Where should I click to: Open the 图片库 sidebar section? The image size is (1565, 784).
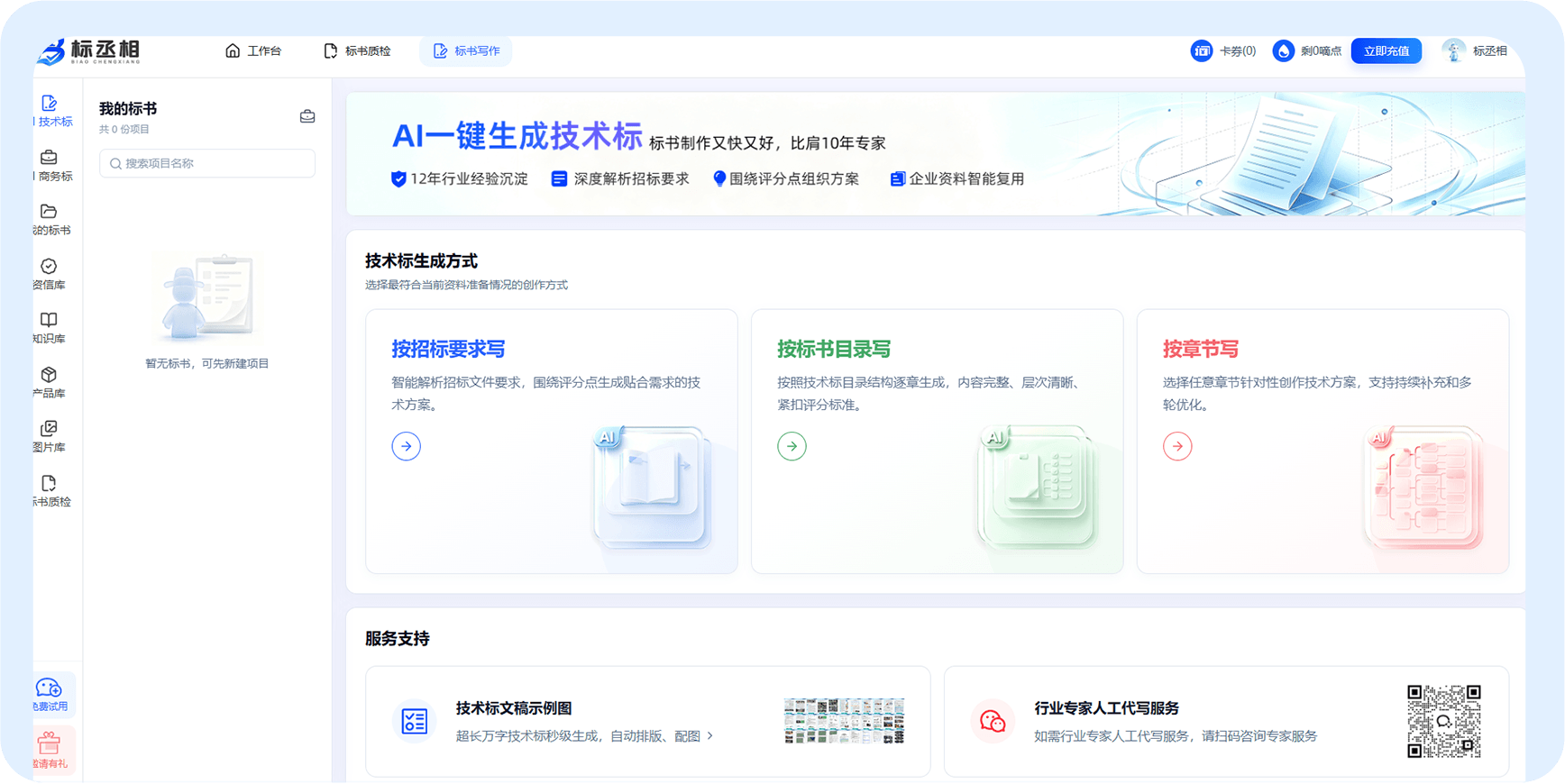tap(50, 436)
